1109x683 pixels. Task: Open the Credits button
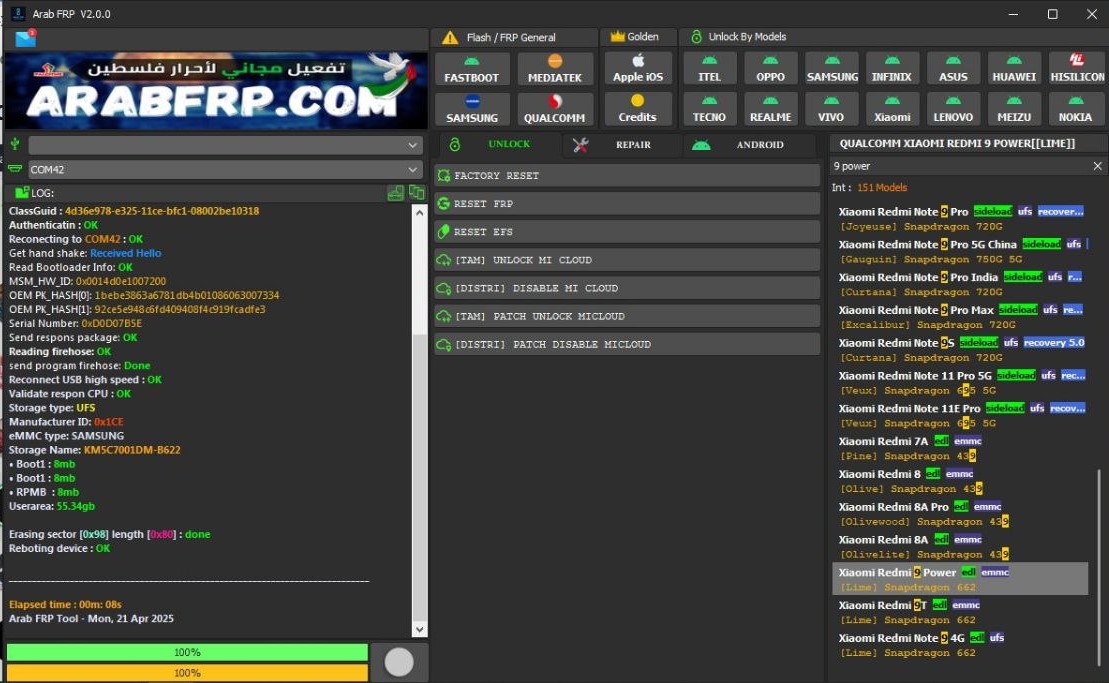click(638, 109)
